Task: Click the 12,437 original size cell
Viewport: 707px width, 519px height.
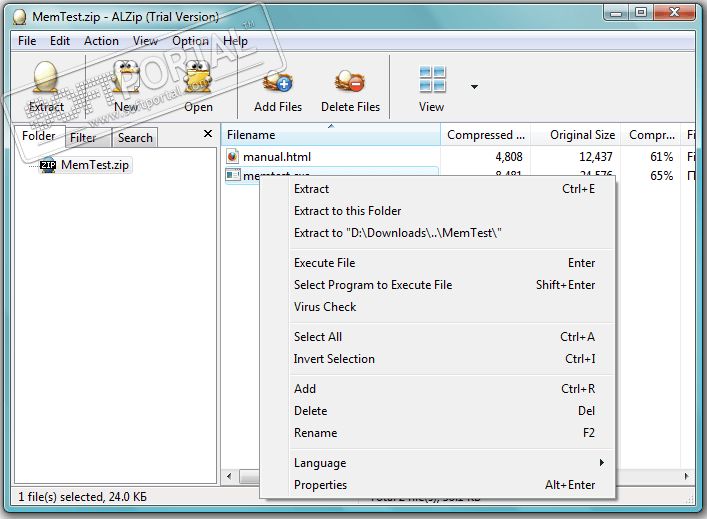Action: (x=596, y=157)
